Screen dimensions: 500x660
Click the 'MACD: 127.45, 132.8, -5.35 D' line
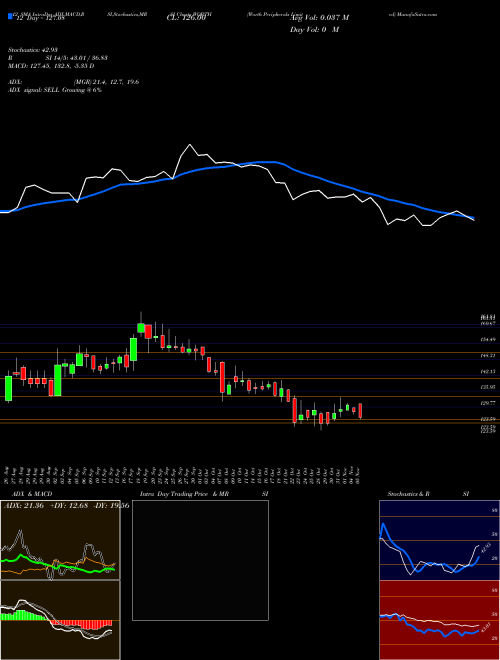click(51, 66)
